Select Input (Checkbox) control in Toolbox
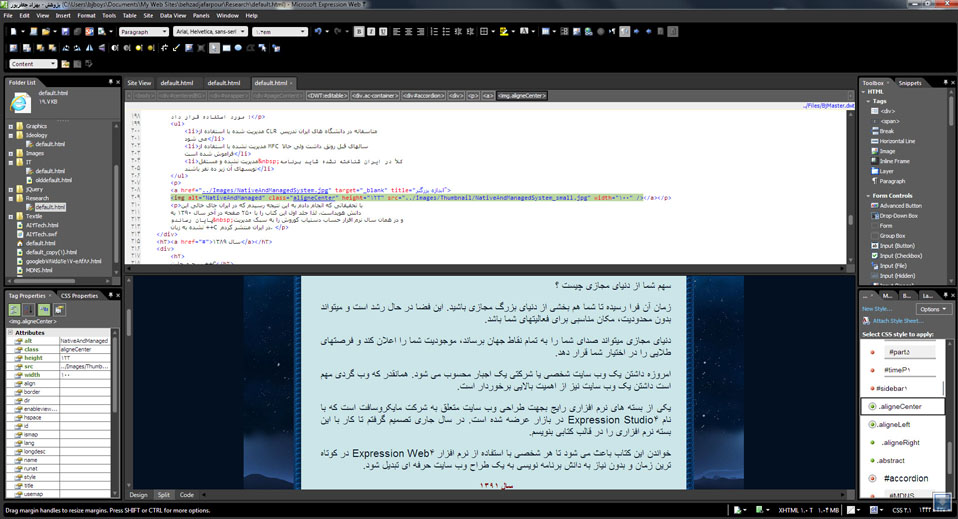This screenshot has width=958, height=519. tap(903, 255)
